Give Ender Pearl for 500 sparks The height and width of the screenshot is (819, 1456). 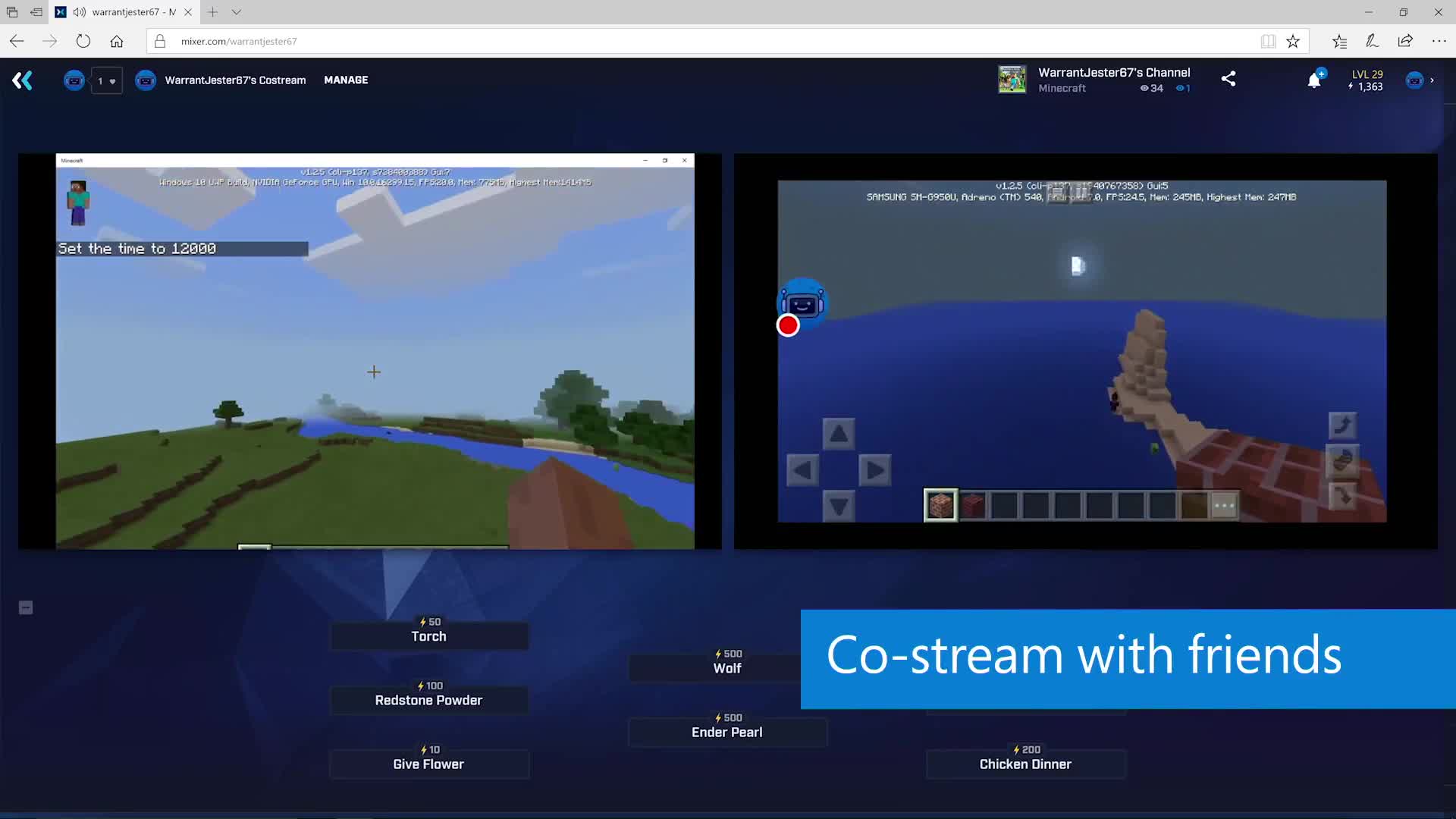pyautogui.click(x=727, y=731)
